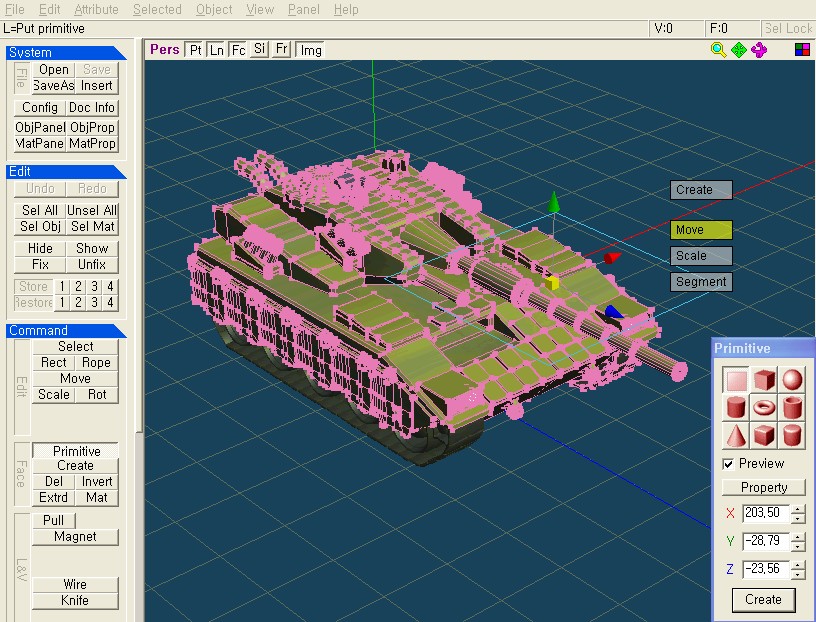Screen dimensions: 816x622
Task: Click the X coordinate field showing 203,50
Action: click(766, 513)
